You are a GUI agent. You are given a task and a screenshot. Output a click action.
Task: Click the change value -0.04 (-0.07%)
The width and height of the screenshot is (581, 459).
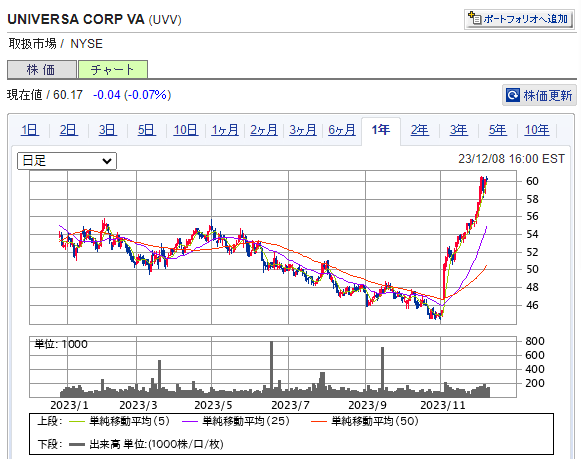[x=132, y=95]
